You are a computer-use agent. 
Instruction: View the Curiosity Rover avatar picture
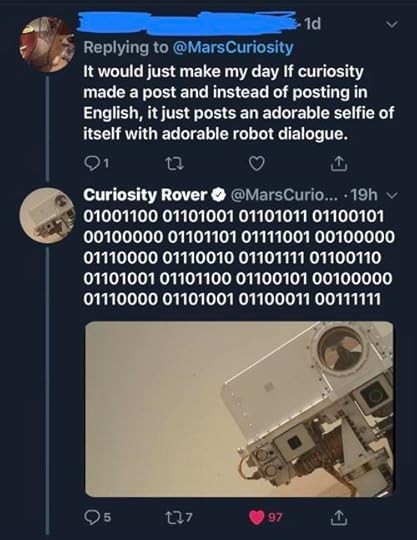[47, 215]
